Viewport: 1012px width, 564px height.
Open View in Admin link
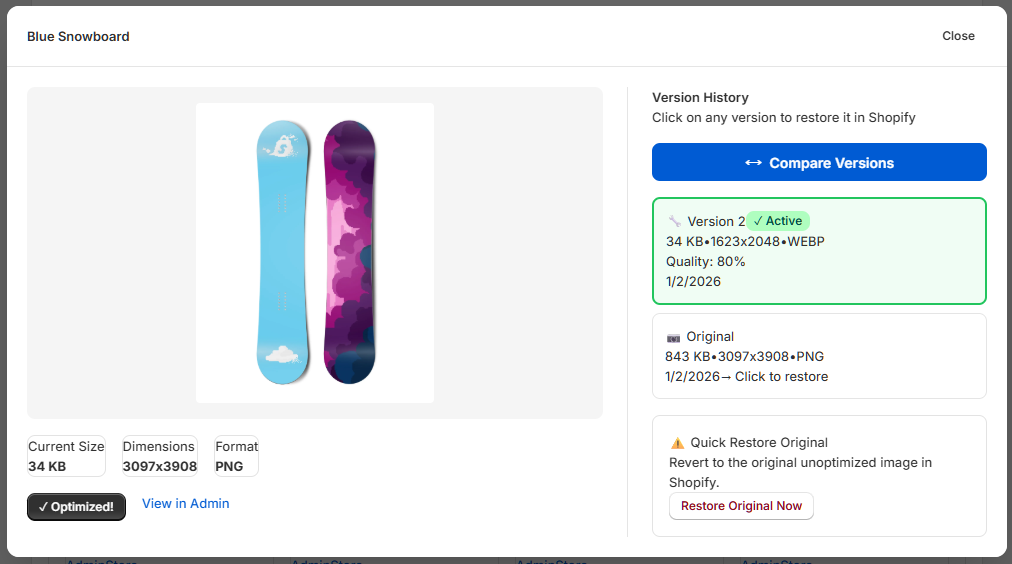pos(185,503)
